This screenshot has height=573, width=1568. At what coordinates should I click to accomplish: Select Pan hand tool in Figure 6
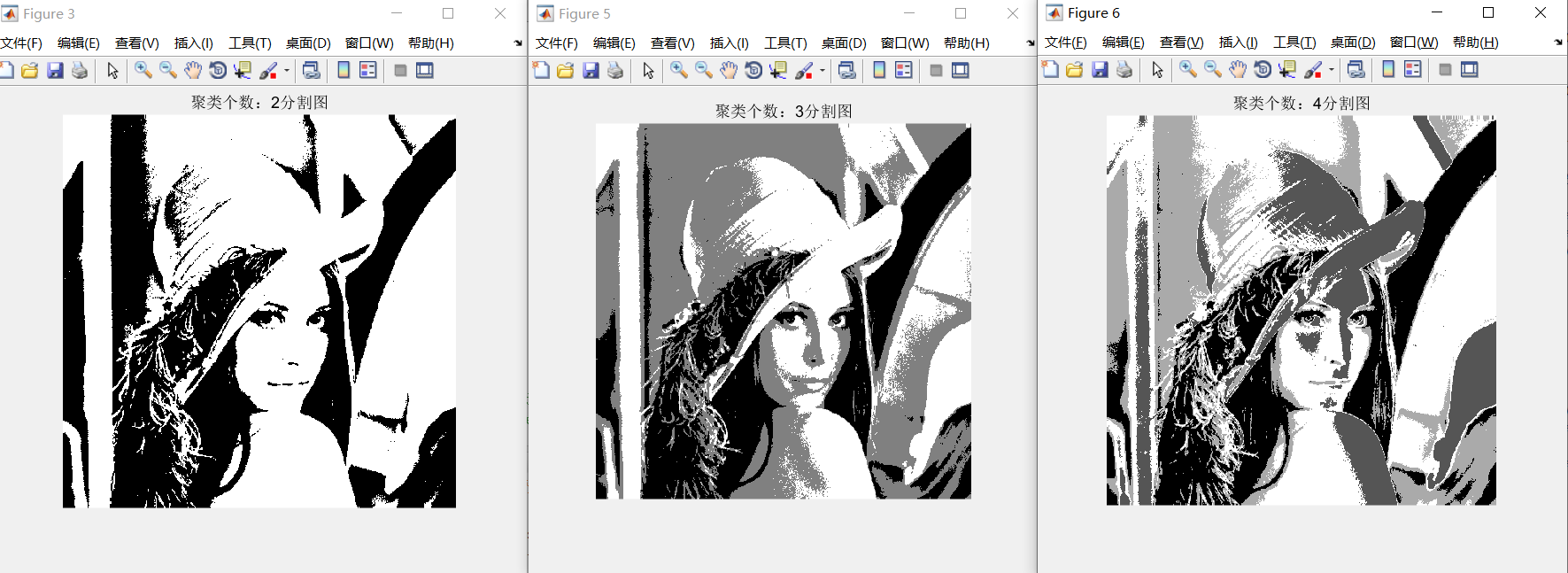tap(1238, 69)
